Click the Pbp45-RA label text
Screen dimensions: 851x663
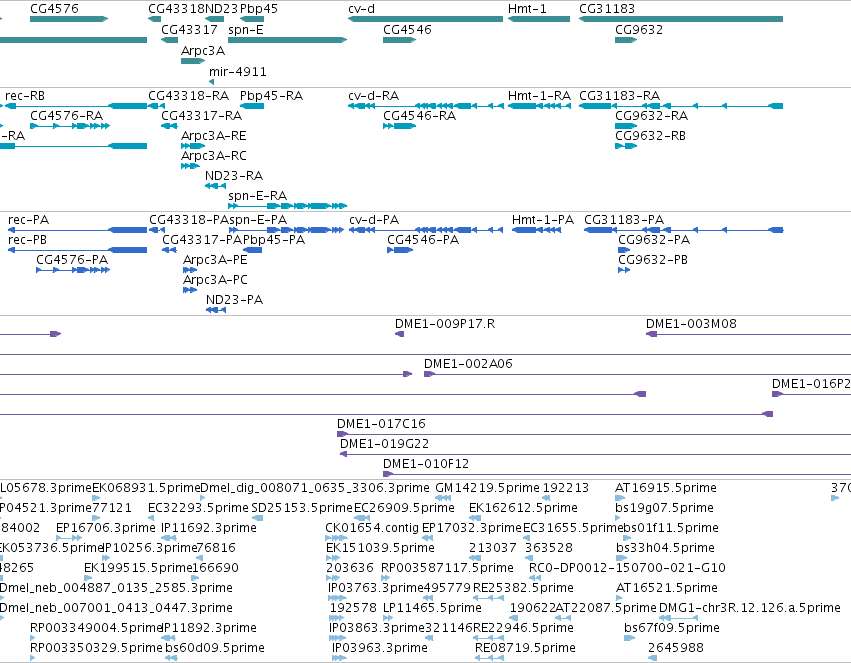click(x=271, y=95)
